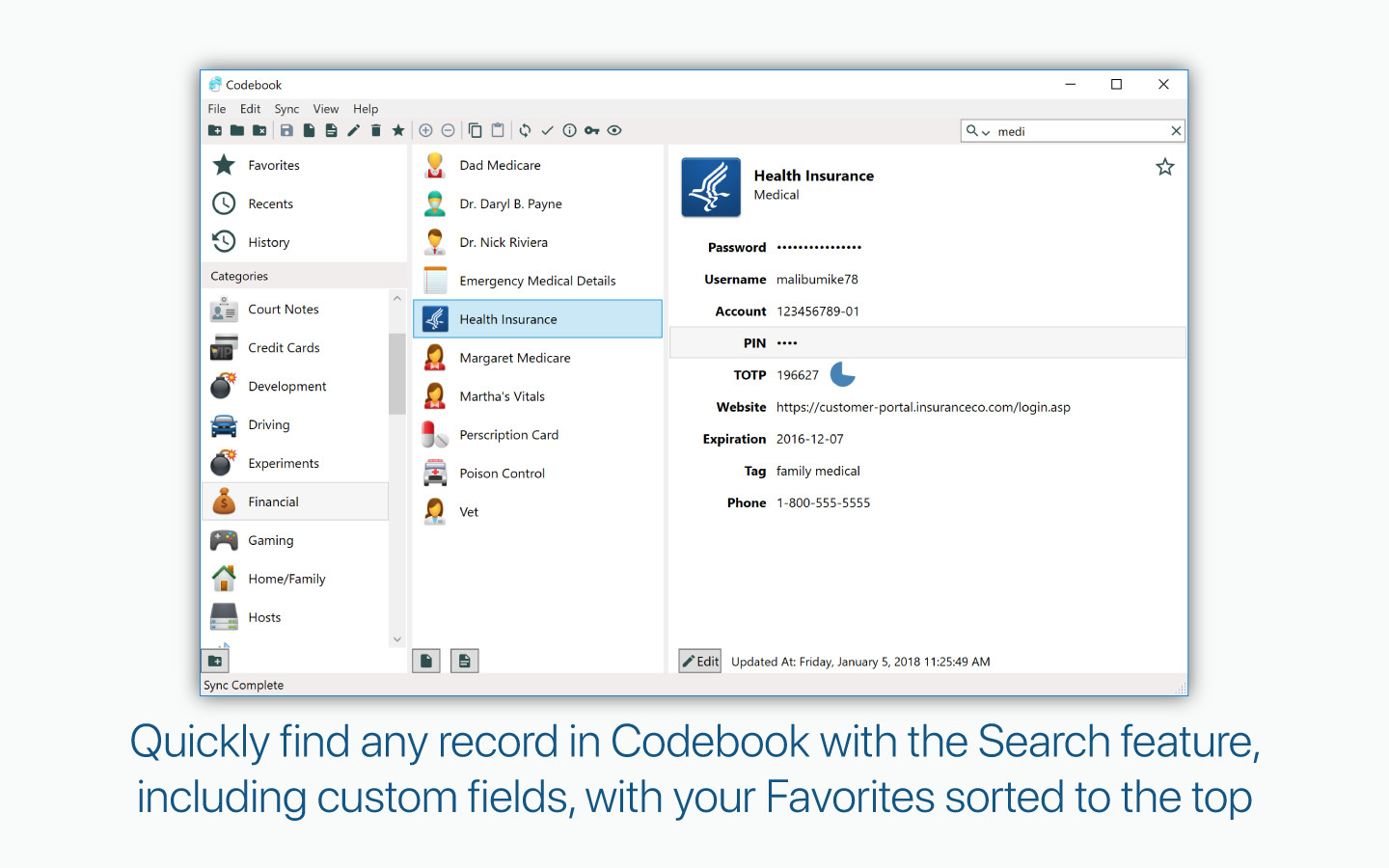Screen dimensions: 1389x868
Task: Select the Development category
Action: 295,386
